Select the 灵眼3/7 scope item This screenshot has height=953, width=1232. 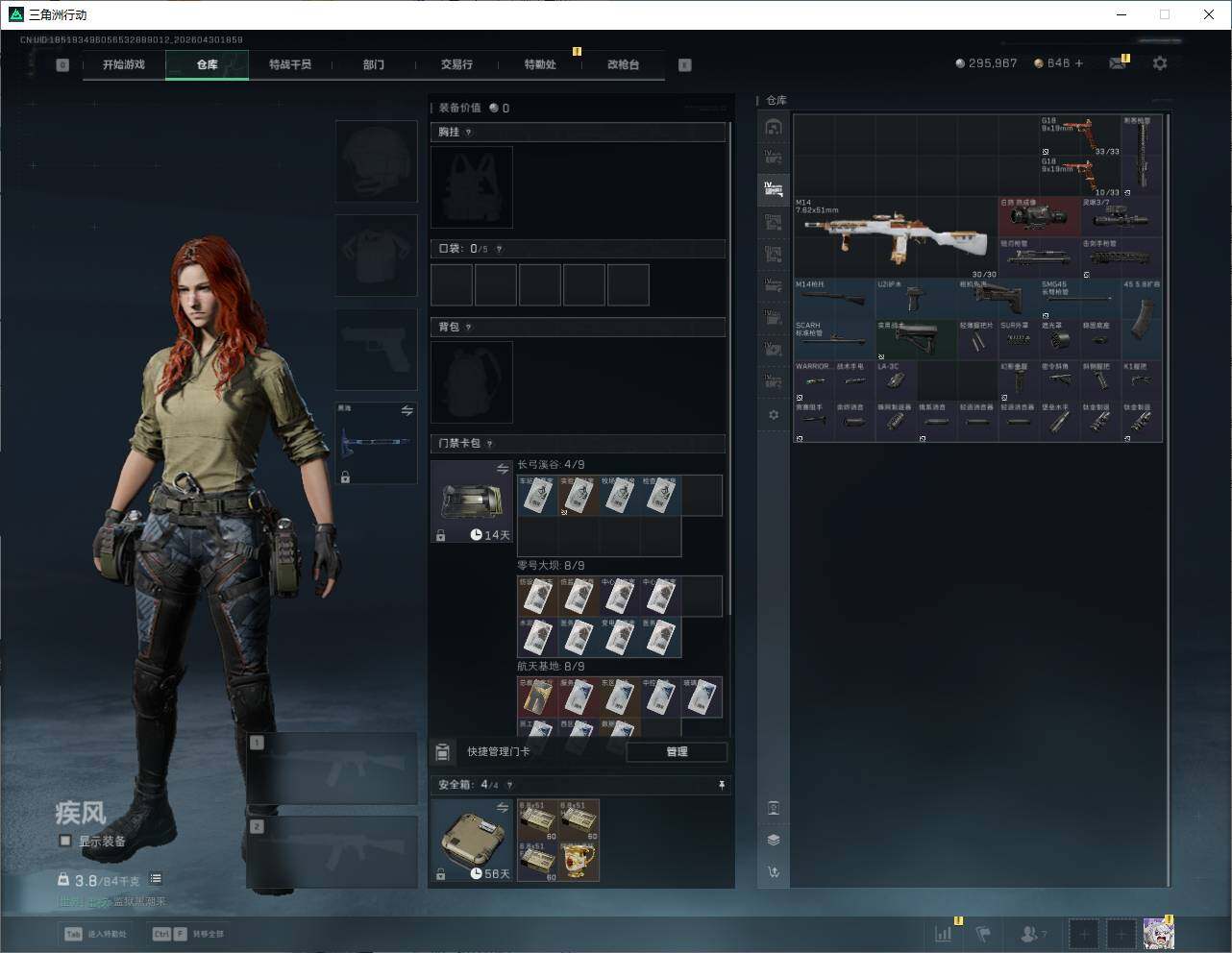(x=1121, y=218)
